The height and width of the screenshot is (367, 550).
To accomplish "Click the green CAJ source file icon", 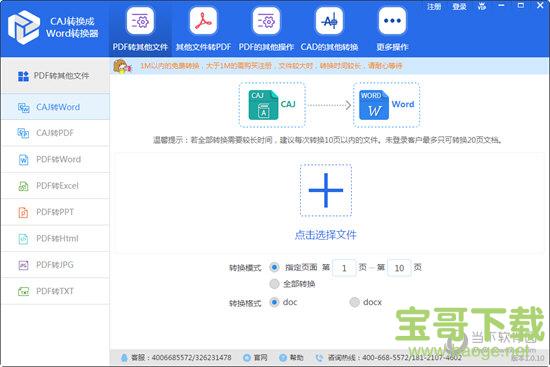I will [x=263, y=105].
